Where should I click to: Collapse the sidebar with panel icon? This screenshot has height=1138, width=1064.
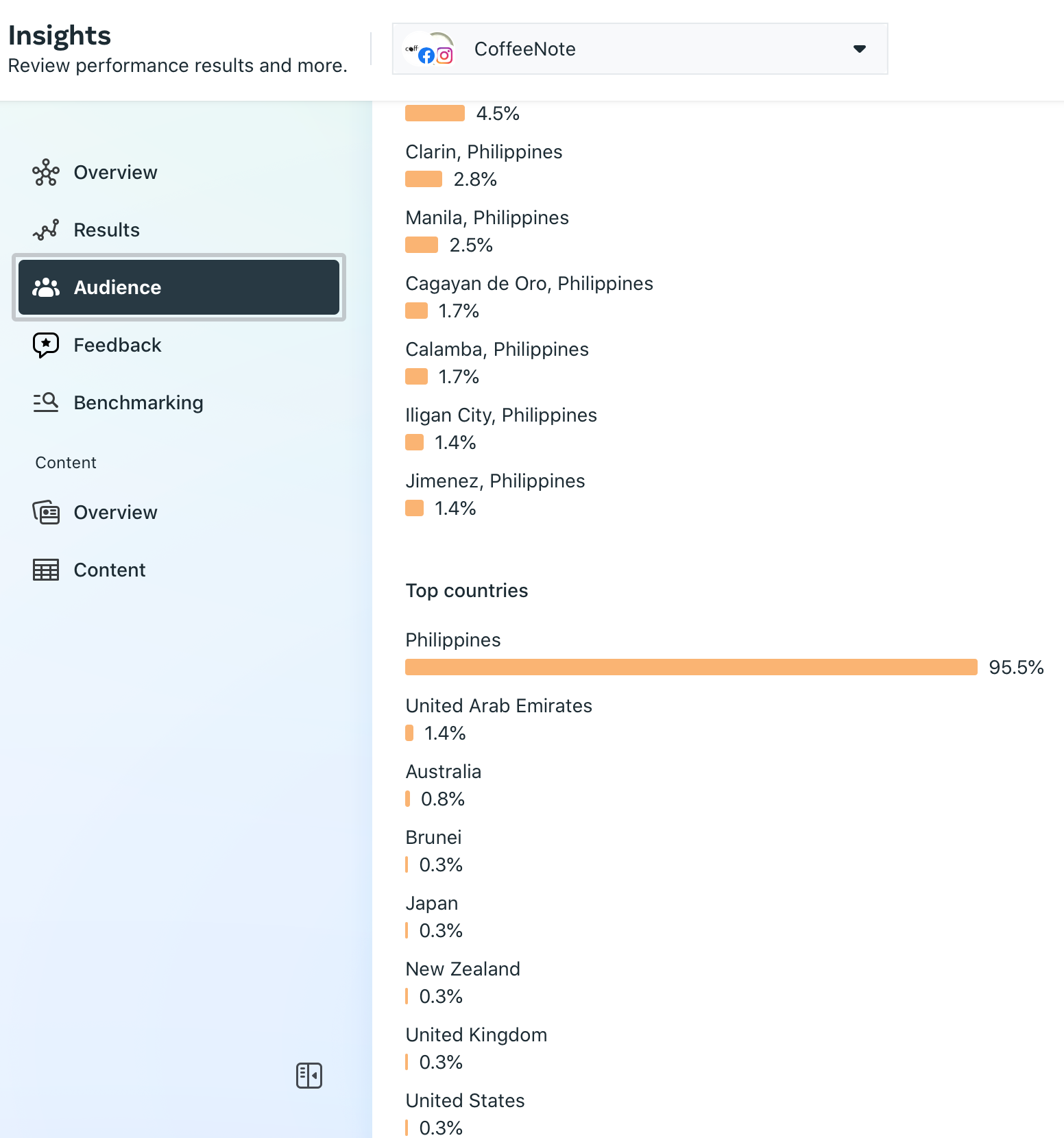click(x=309, y=1076)
